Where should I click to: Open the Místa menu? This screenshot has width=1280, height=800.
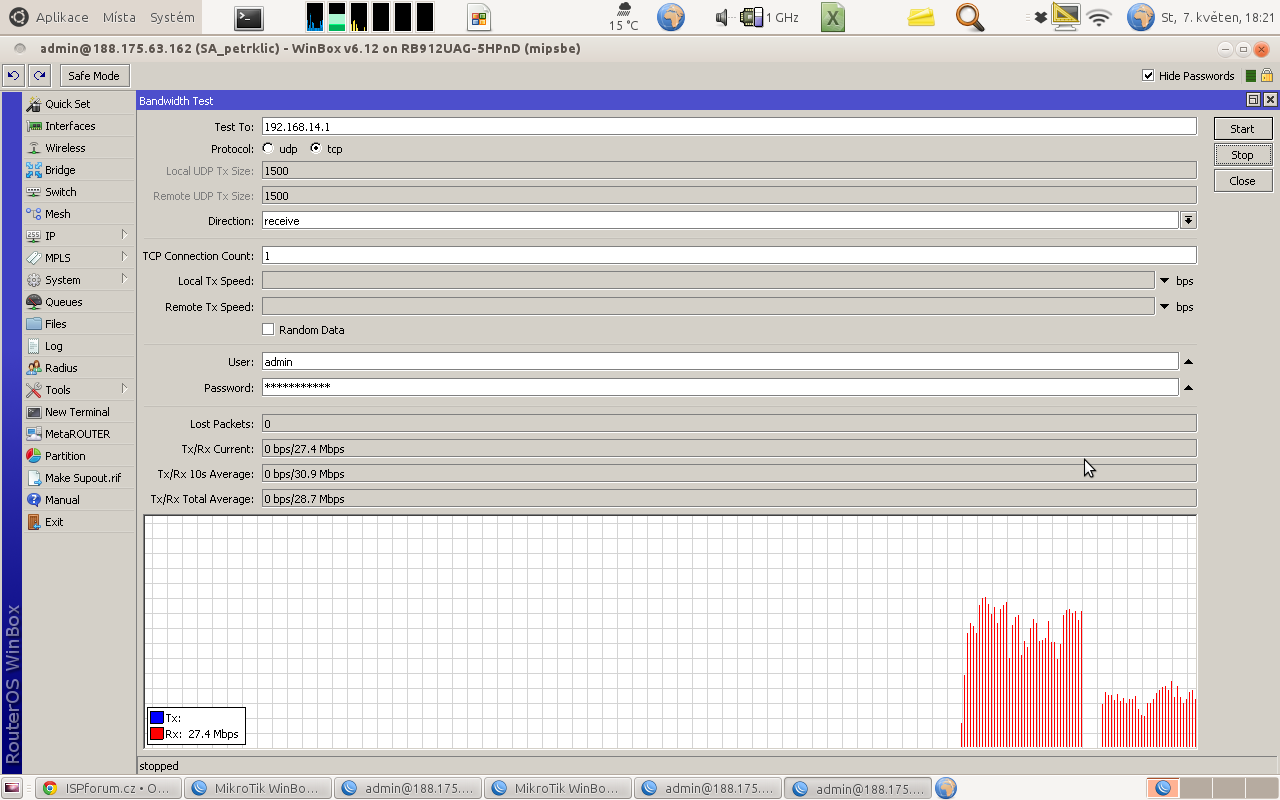[x=119, y=17]
